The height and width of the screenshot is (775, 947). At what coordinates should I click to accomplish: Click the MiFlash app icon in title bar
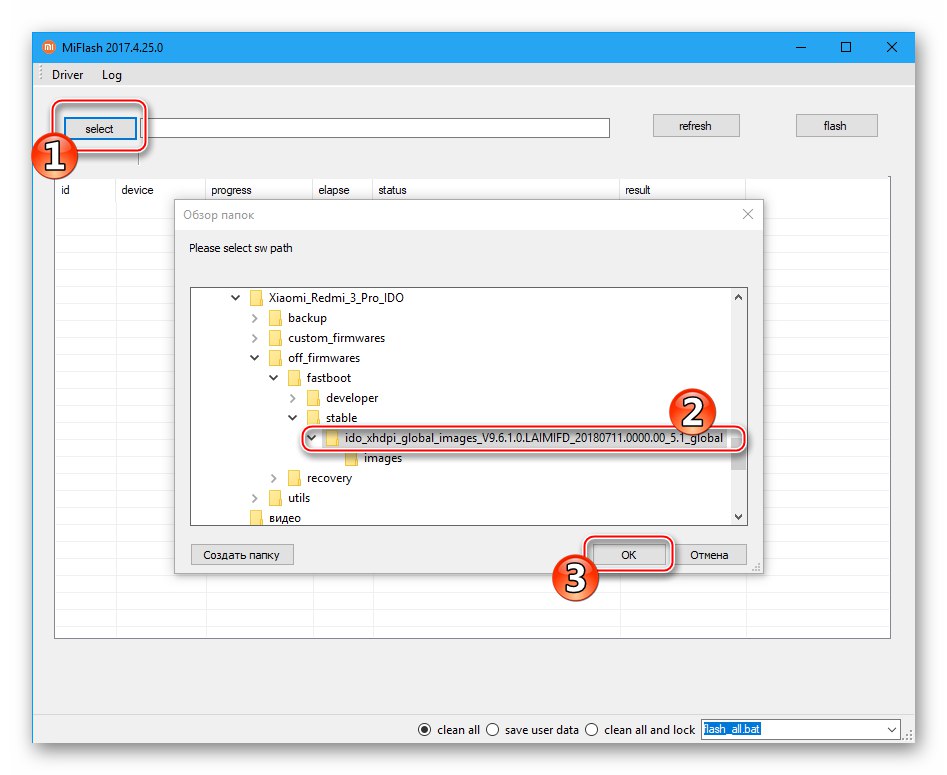[x=49, y=47]
